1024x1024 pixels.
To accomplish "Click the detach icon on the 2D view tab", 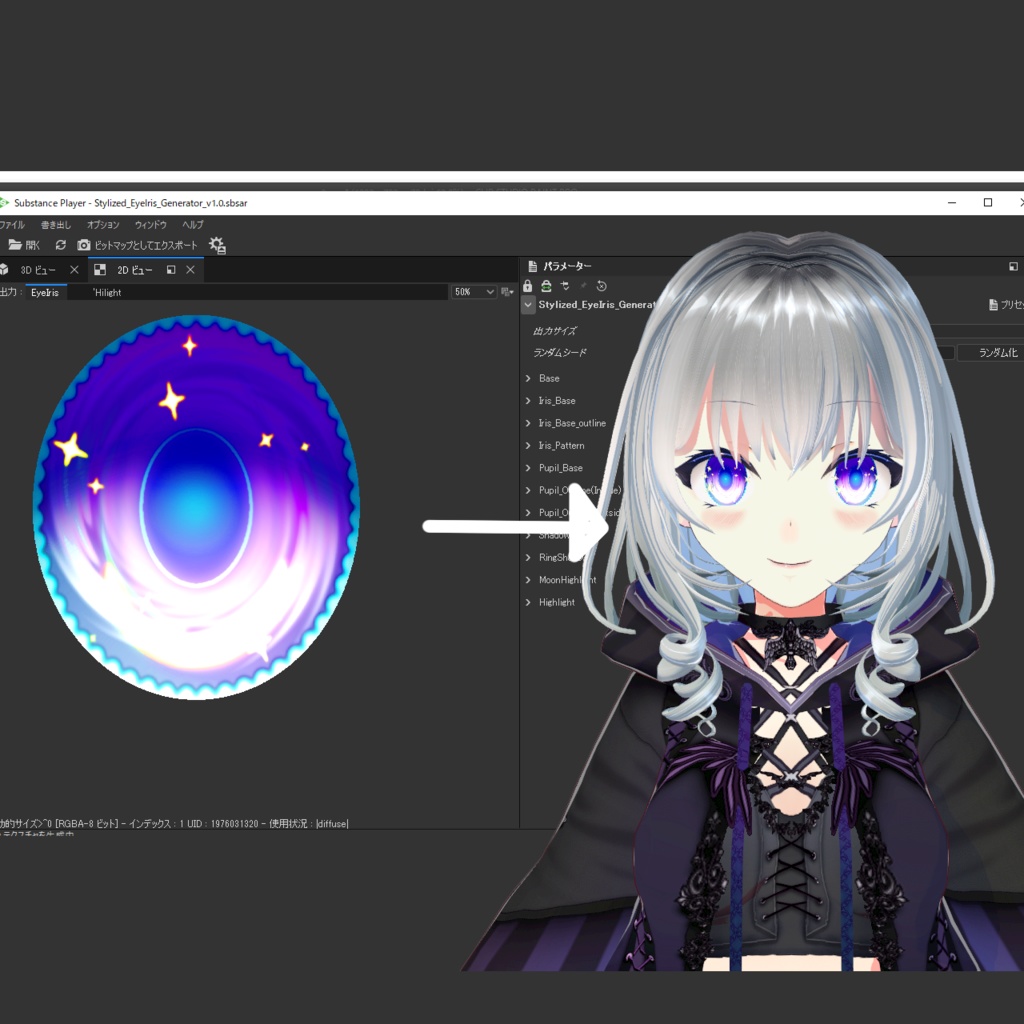I will coord(171,270).
